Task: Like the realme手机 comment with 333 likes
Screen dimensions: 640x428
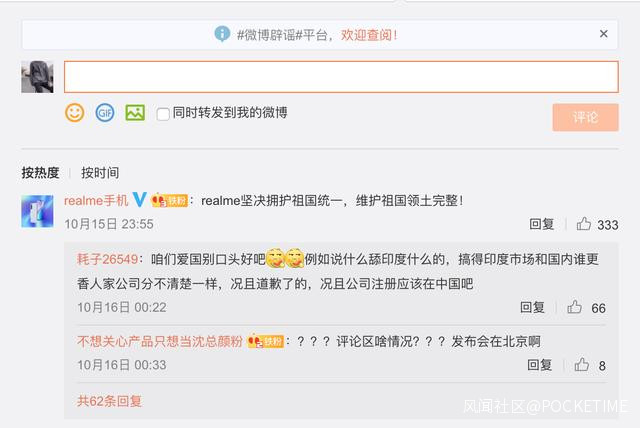Action: tap(584, 224)
